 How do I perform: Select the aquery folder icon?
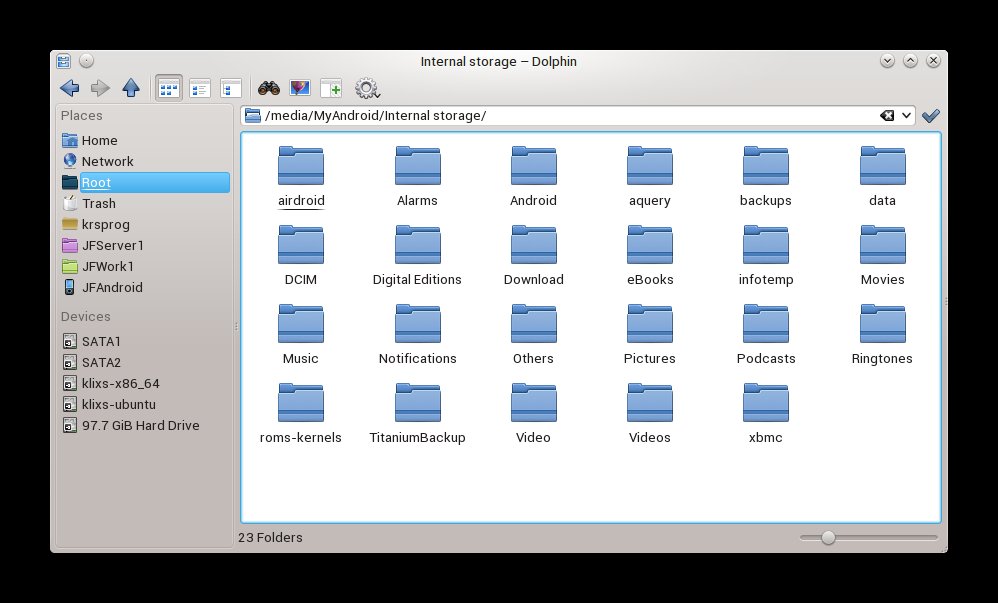click(x=650, y=166)
